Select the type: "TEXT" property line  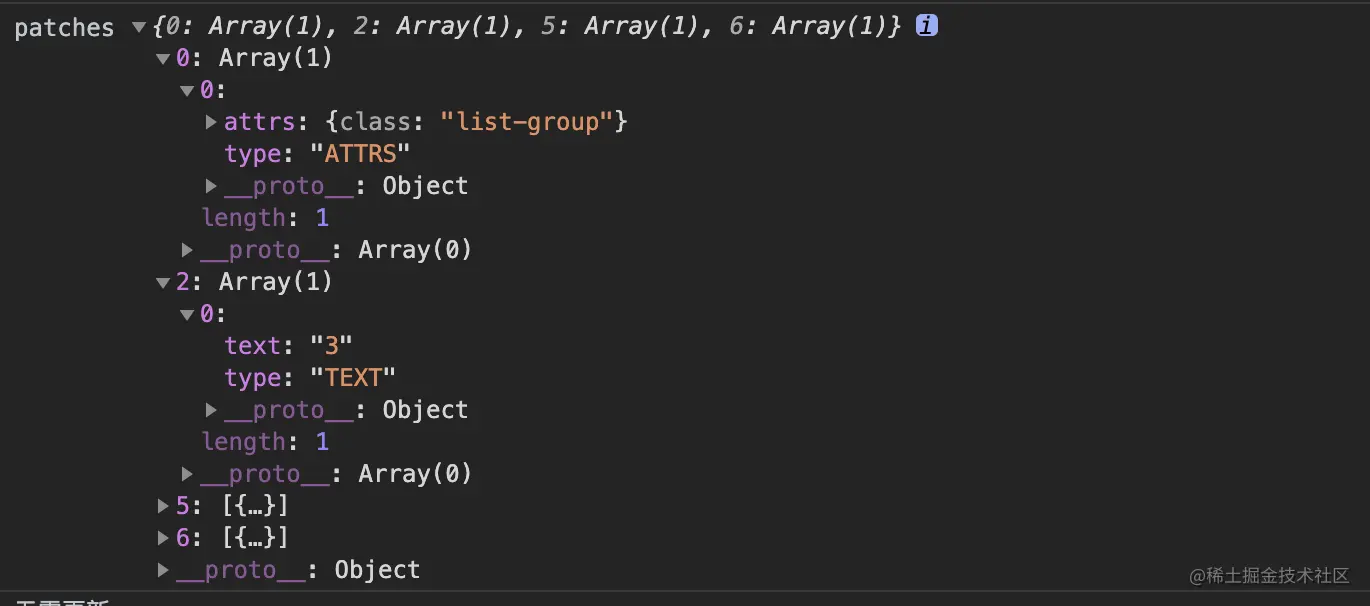tap(311, 378)
